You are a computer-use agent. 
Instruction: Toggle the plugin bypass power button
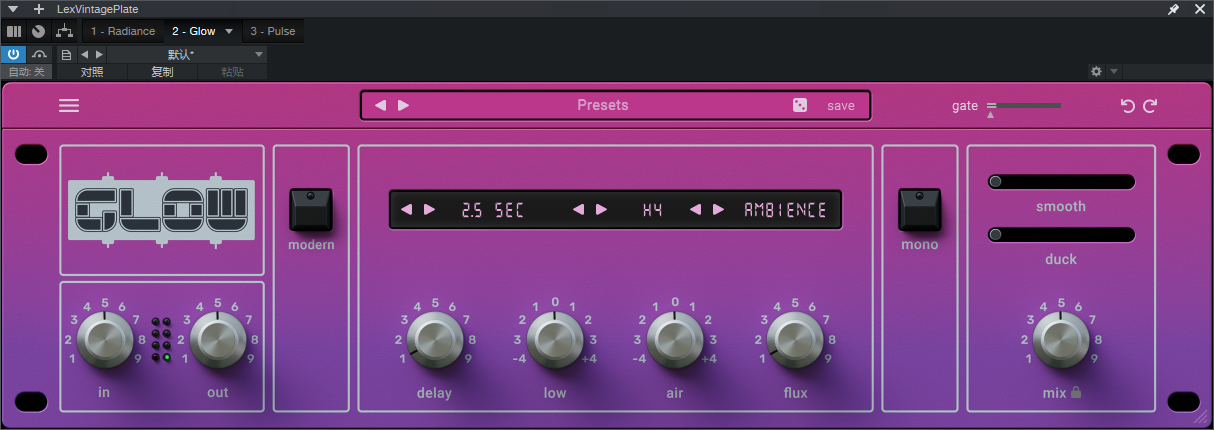[14, 54]
